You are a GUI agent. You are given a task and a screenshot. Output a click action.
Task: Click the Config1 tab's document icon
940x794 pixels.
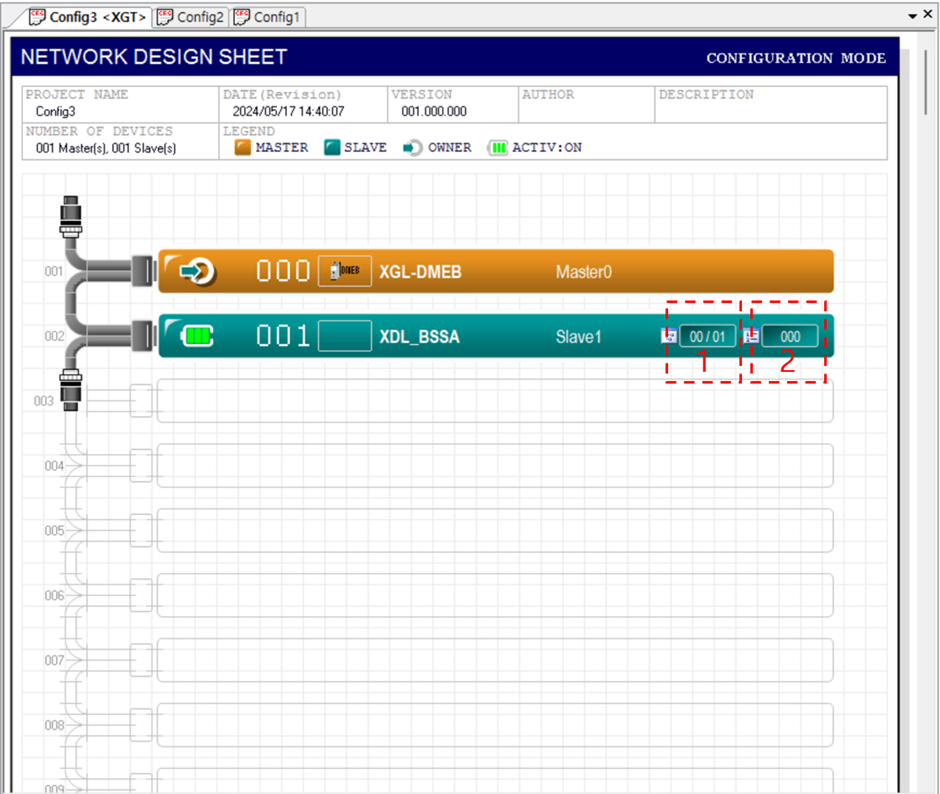coord(242,17)
